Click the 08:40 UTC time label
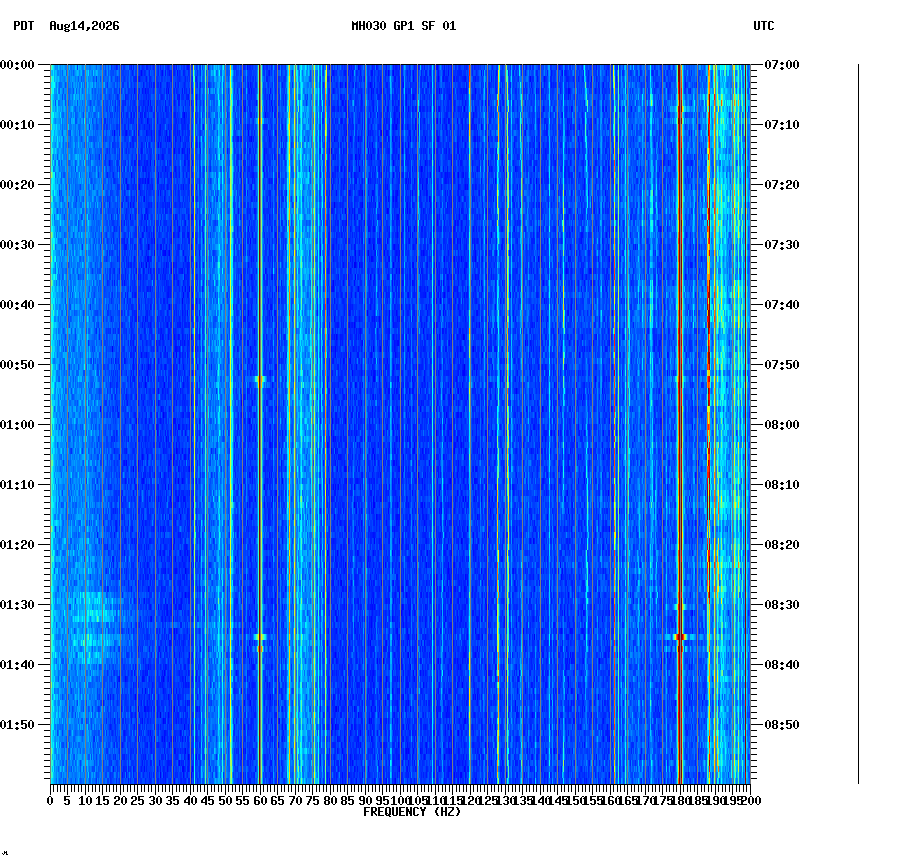This screenshot has width=902, height=864. point(782,665)
